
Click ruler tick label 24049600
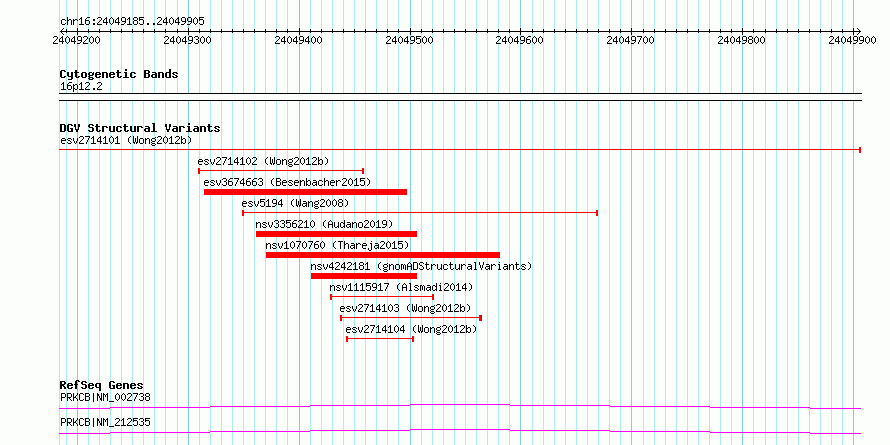click(x=520, y=40)
